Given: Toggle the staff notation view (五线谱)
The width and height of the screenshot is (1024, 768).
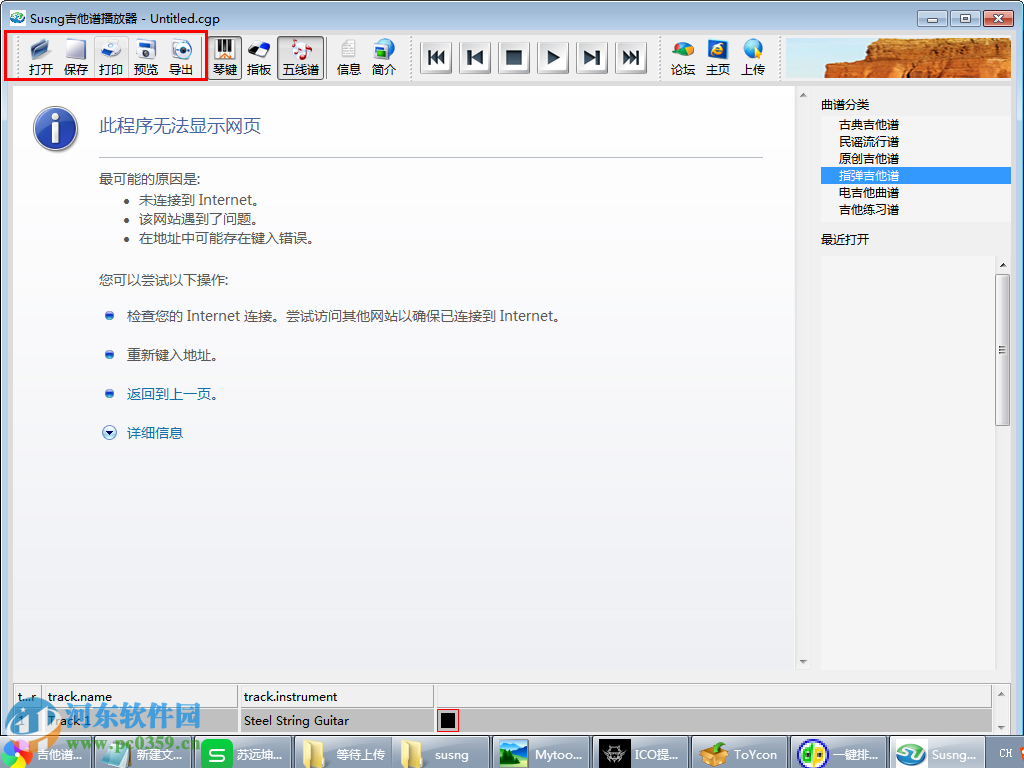Looking at the screenshot, I should 301,57.
